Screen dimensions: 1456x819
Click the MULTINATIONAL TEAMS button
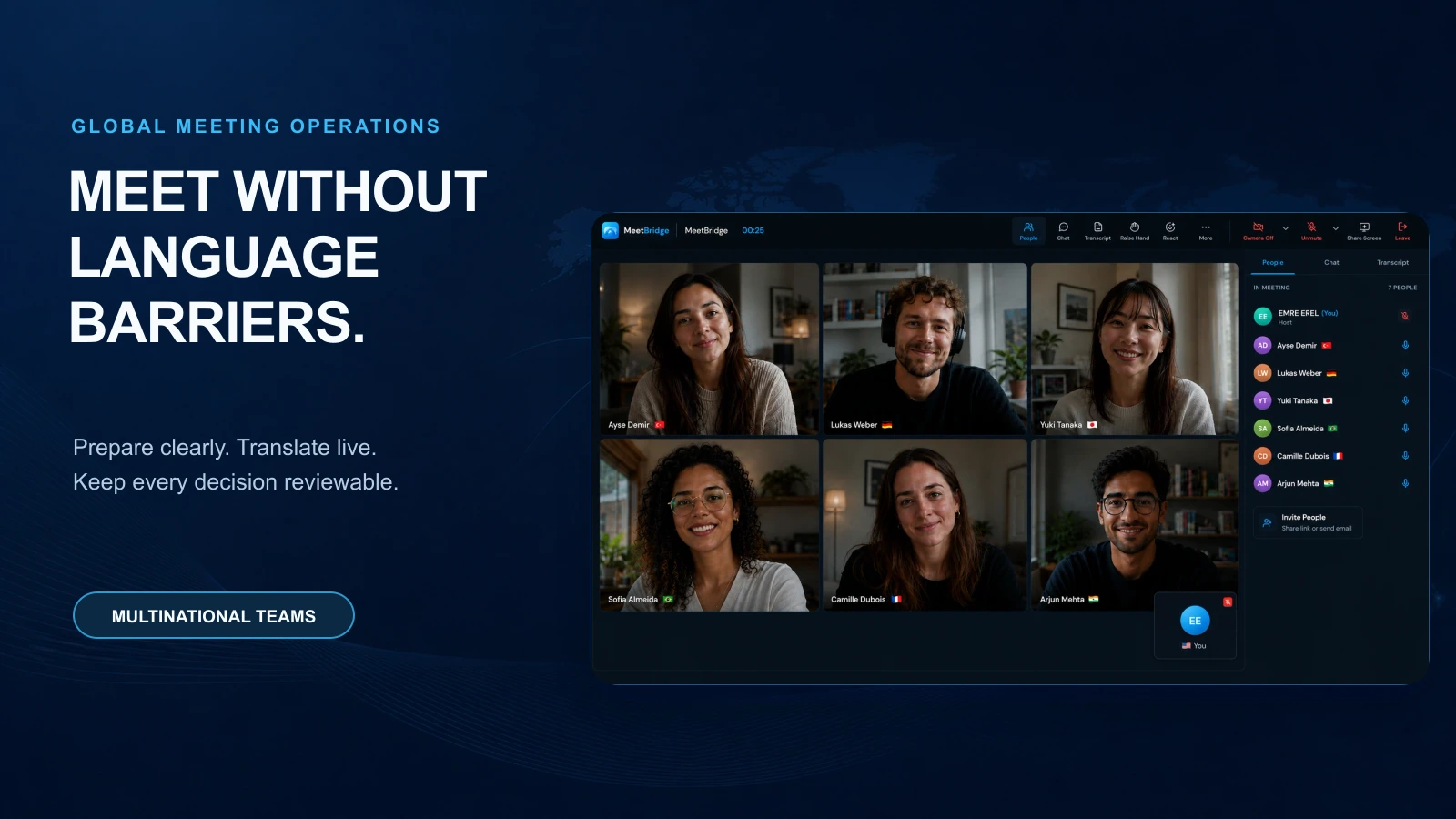[214, 616]
